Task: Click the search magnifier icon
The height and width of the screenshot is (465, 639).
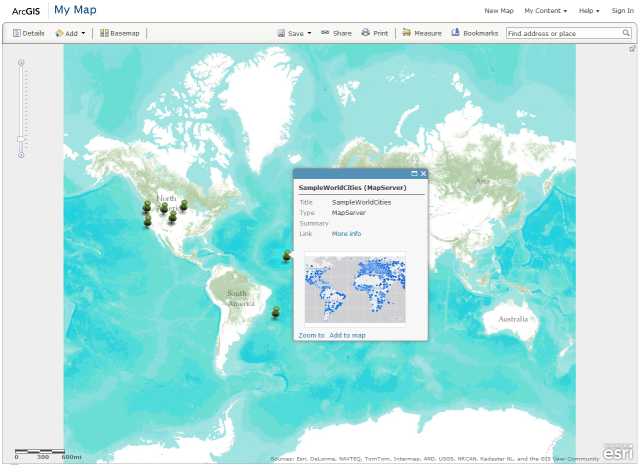Action: tap(624, 33)
